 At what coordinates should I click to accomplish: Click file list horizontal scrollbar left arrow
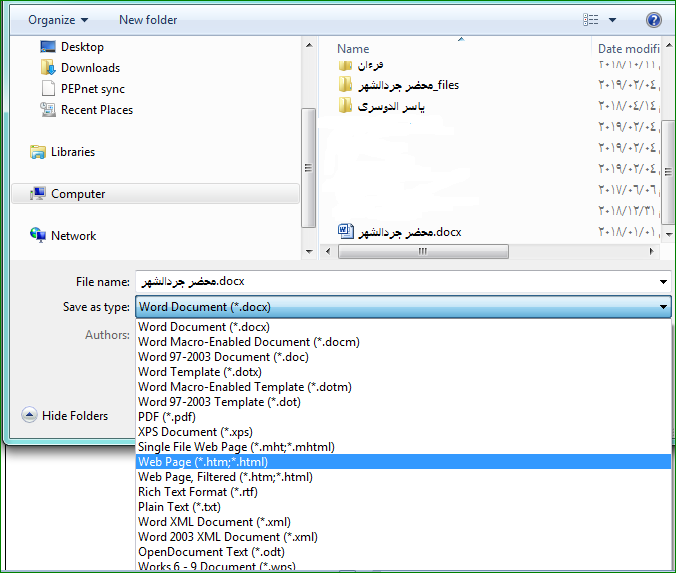328,251
